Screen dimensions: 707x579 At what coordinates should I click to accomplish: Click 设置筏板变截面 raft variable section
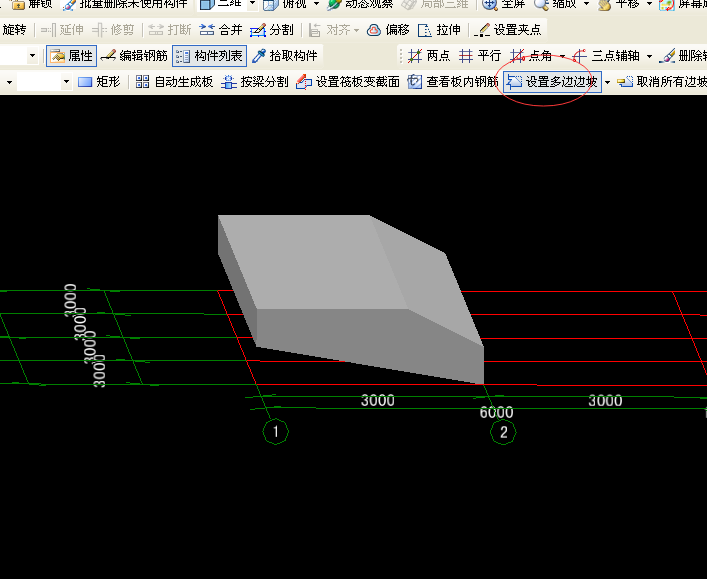348,82
